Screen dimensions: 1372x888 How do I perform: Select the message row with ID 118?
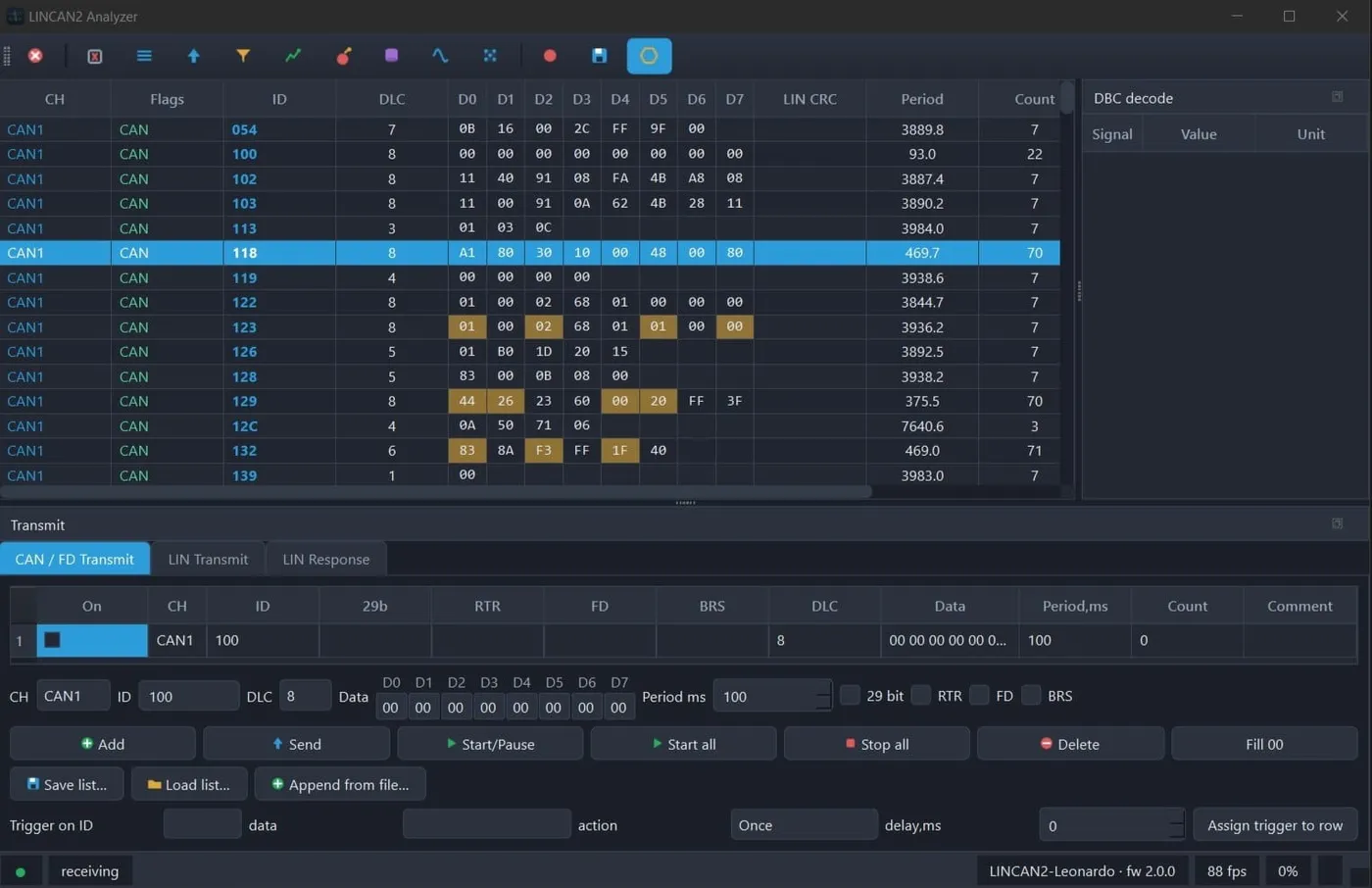click(529, 253)
